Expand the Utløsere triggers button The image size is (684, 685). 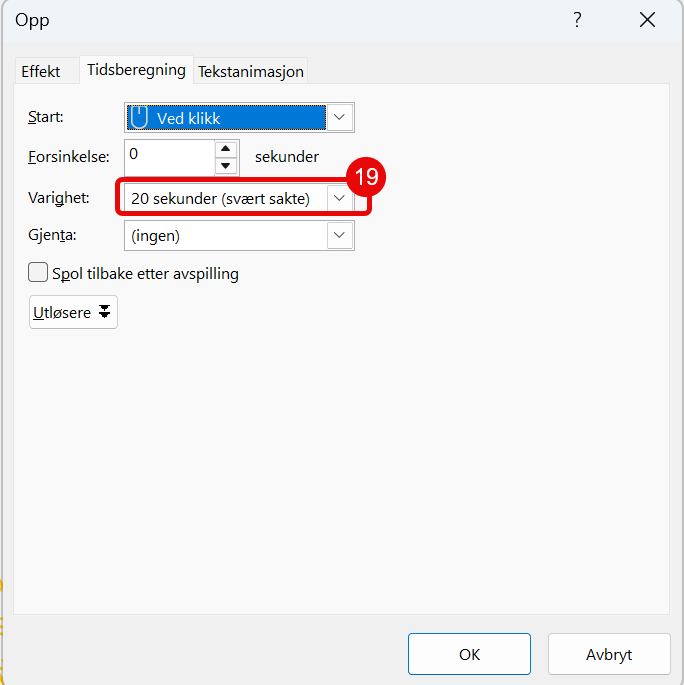73,312
